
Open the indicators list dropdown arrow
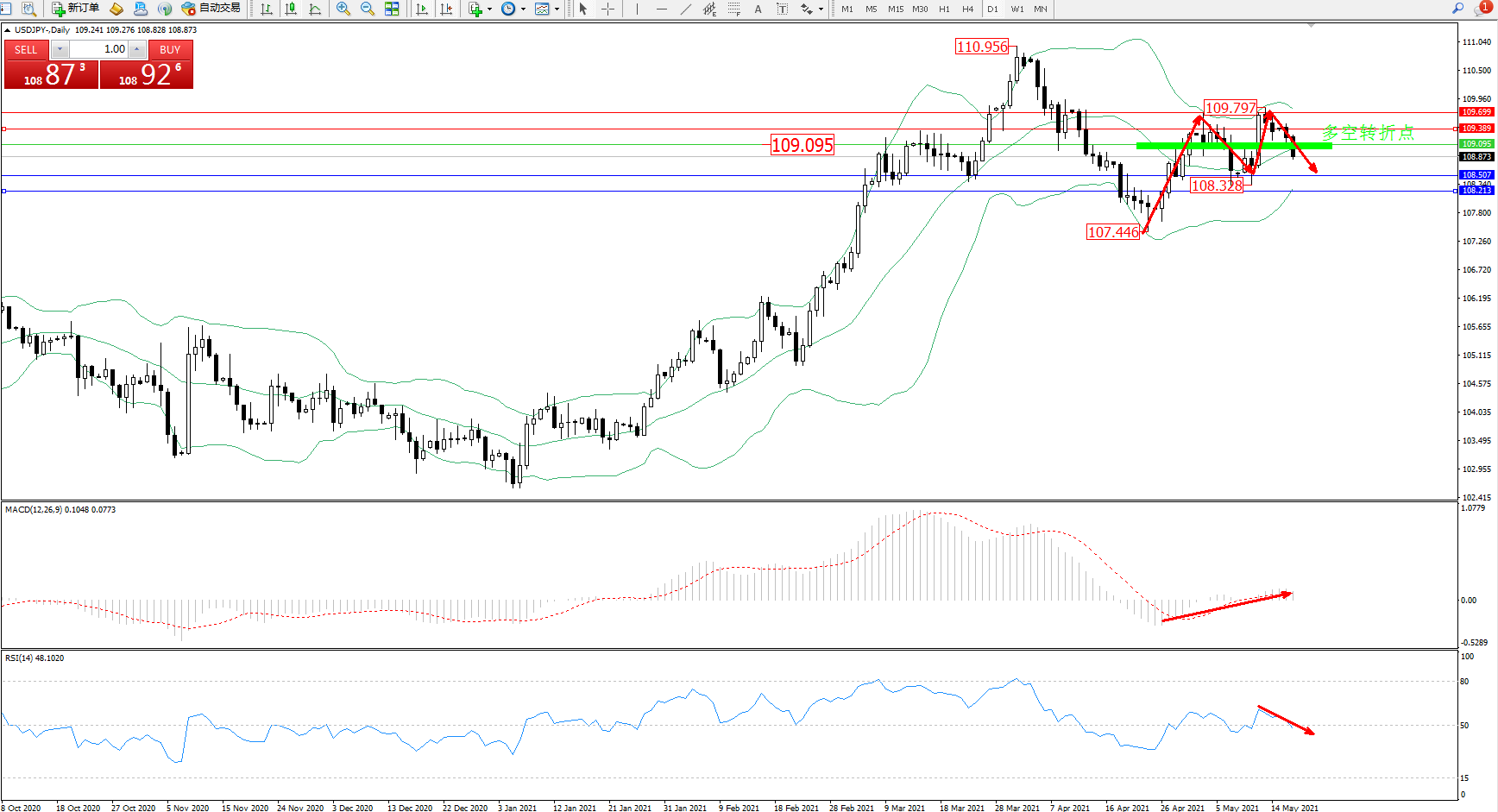click(x=490, y=9)
